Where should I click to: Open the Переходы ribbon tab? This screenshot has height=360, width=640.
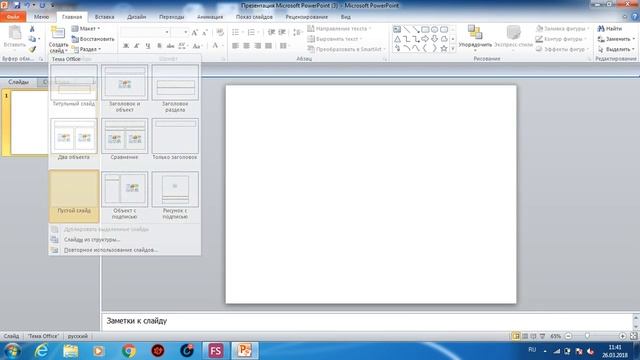tap(171, 17)
